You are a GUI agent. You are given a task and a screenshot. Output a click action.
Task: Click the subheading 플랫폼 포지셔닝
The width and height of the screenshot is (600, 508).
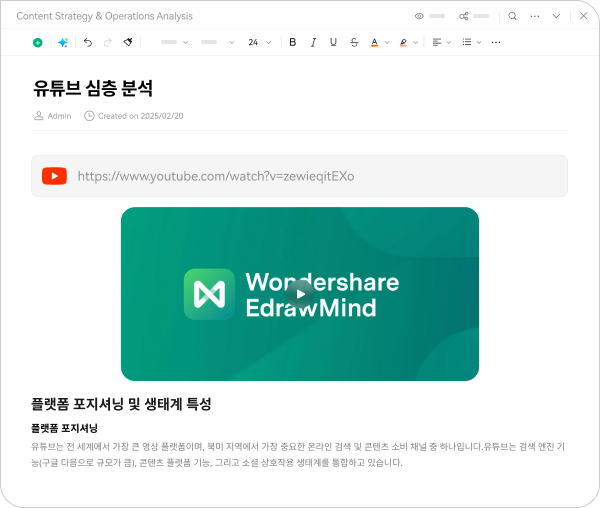tap(64, 428)
